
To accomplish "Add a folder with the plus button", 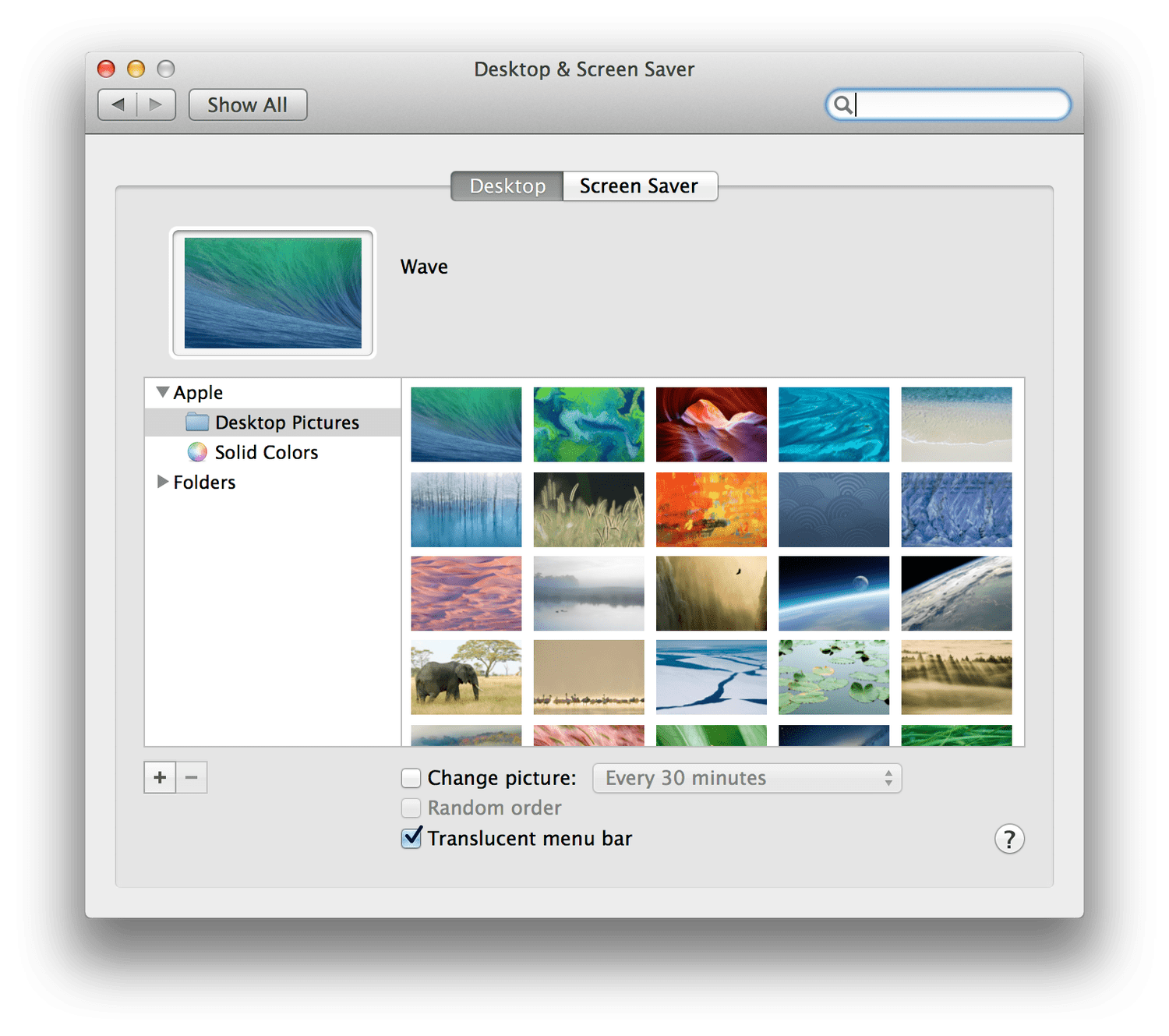I will pos(160,777).
